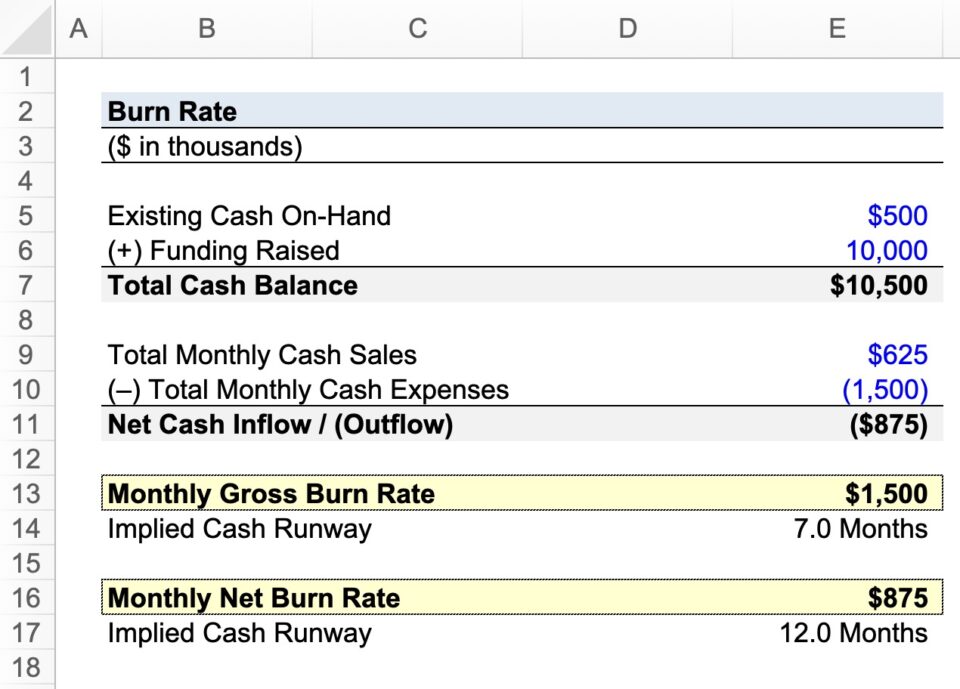Select the 12.0 Months runway cell

836,633
